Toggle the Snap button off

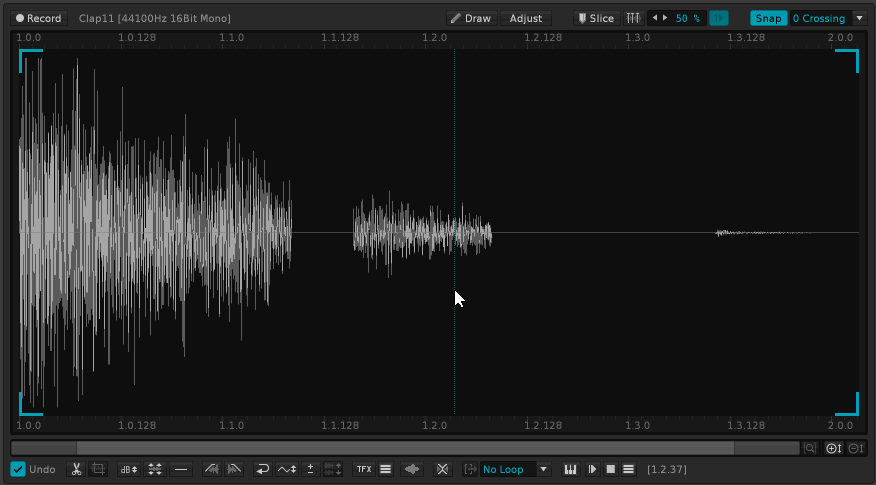click(x=768, y=18)
